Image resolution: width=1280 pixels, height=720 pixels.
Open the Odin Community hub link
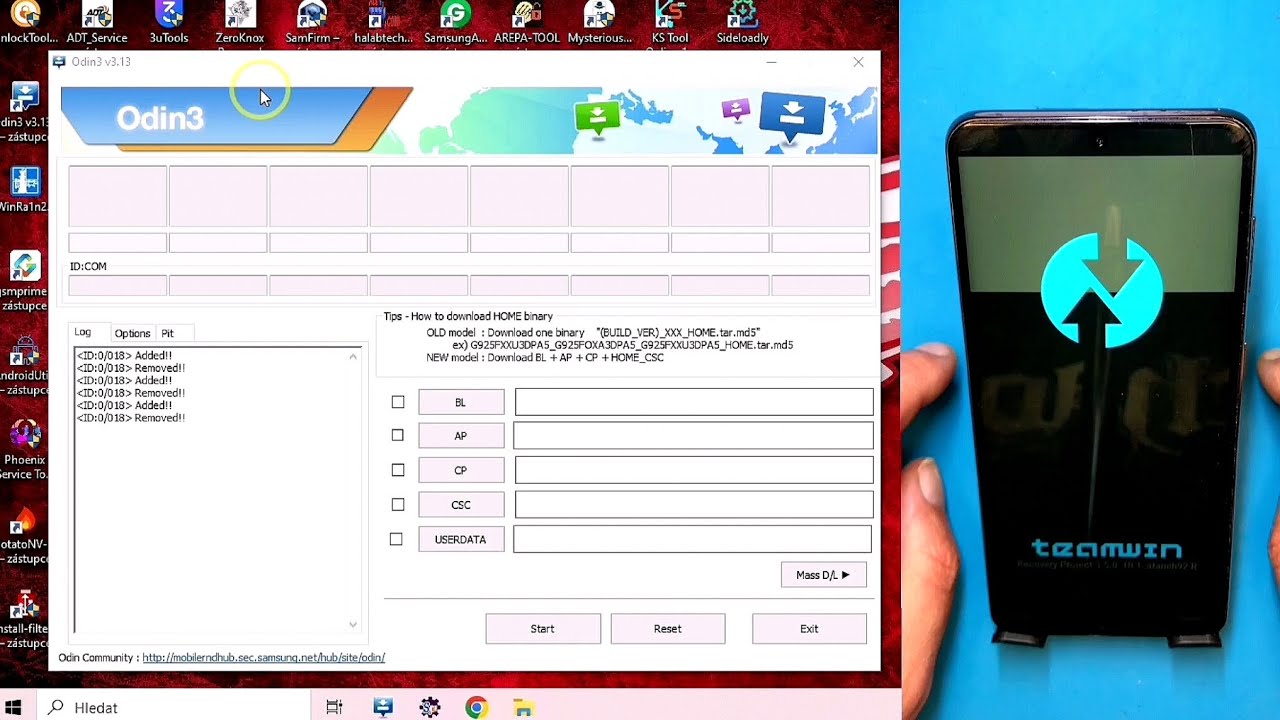263,658
